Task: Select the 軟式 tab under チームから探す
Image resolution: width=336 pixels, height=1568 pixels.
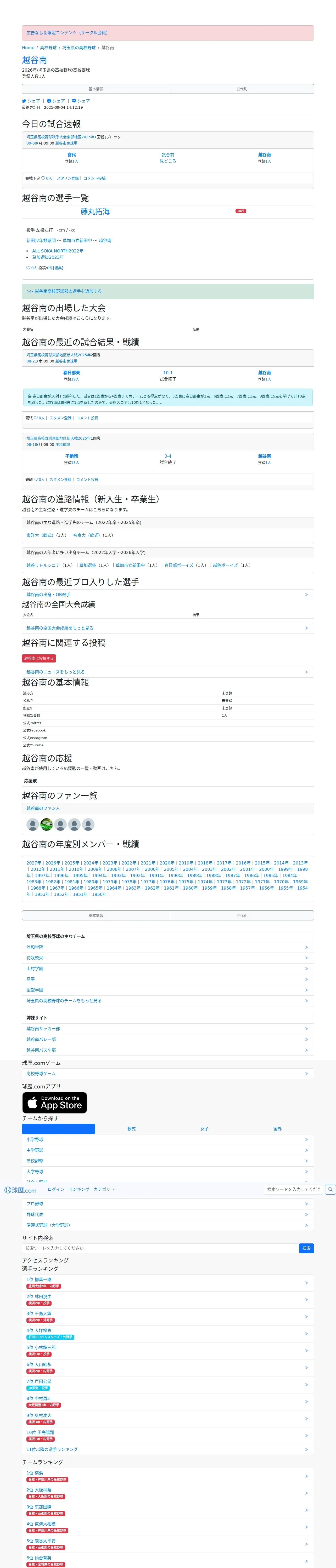Action: pyautogui.click(x=132, y=1129)
